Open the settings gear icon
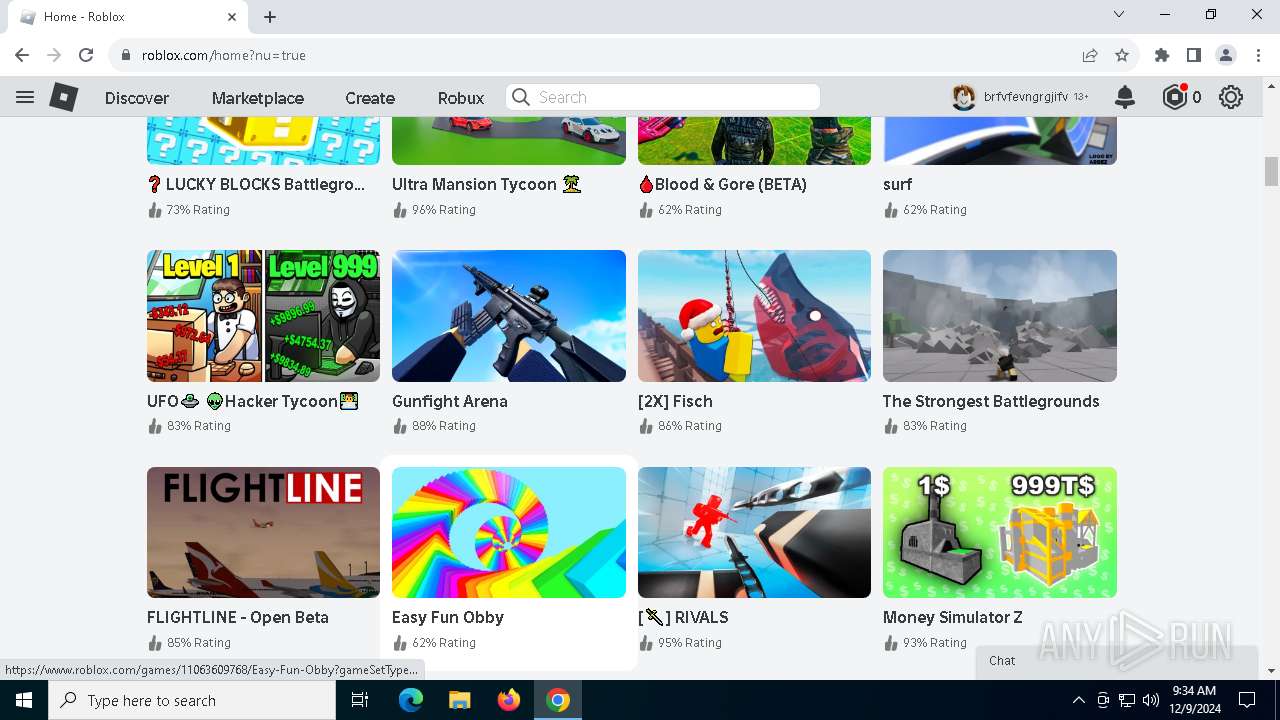 tap(1231, 97)
